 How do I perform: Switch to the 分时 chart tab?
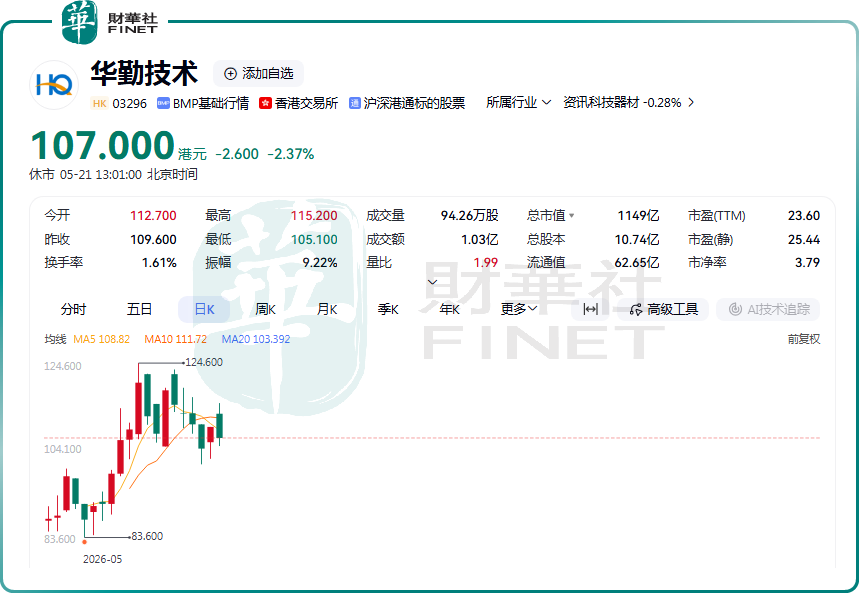coord(73,310)
